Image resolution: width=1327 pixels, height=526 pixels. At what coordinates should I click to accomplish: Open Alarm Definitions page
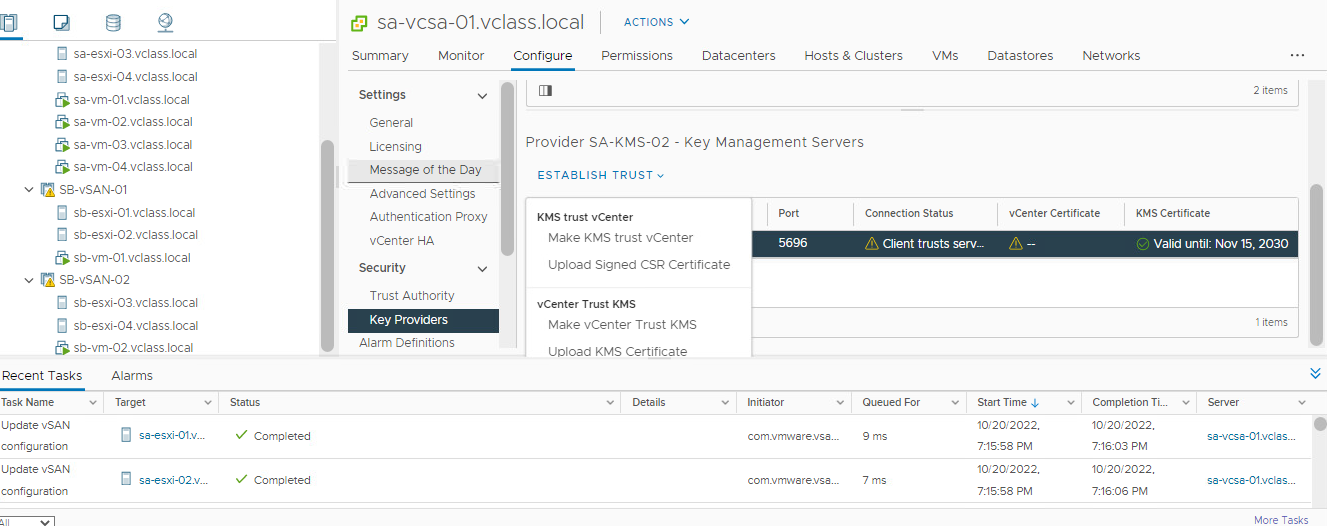pyautogui.click(x=407, y=343)
